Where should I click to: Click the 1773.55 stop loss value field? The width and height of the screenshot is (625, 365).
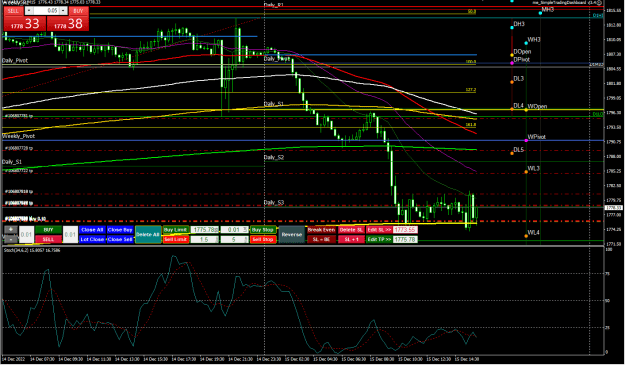click(405, 230)
